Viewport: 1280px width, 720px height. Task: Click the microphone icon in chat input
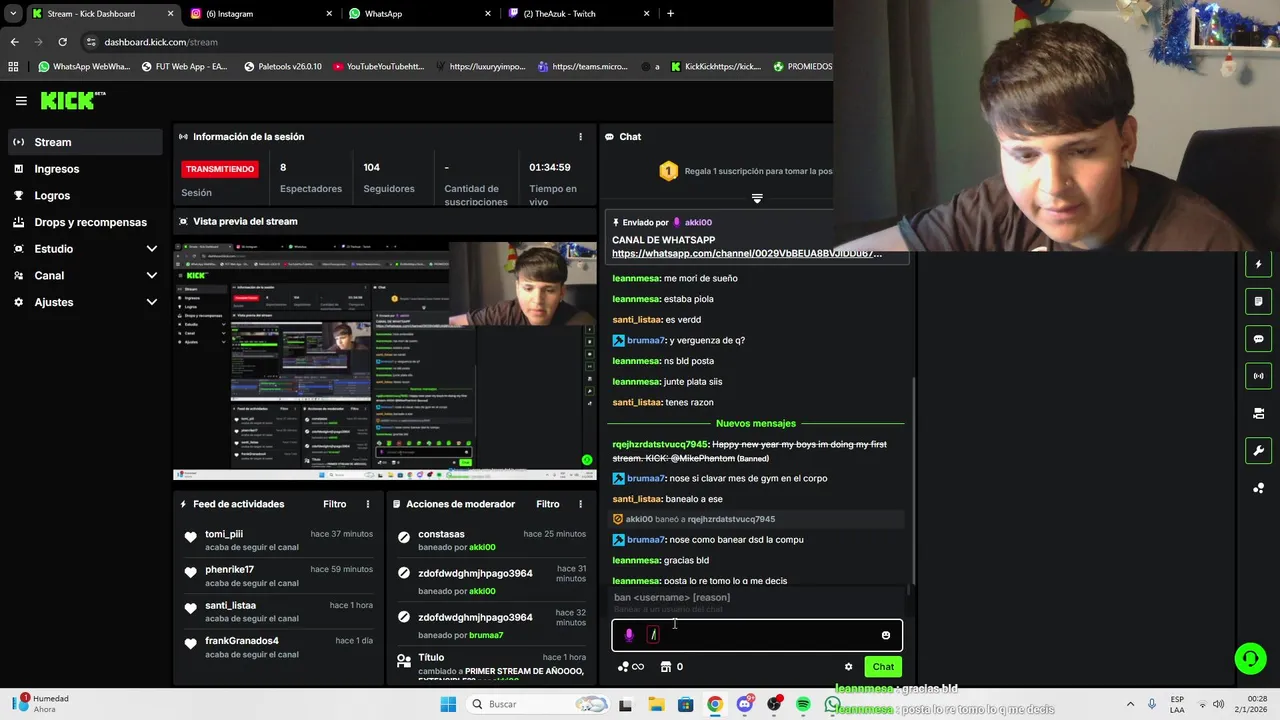click(629, 635)
